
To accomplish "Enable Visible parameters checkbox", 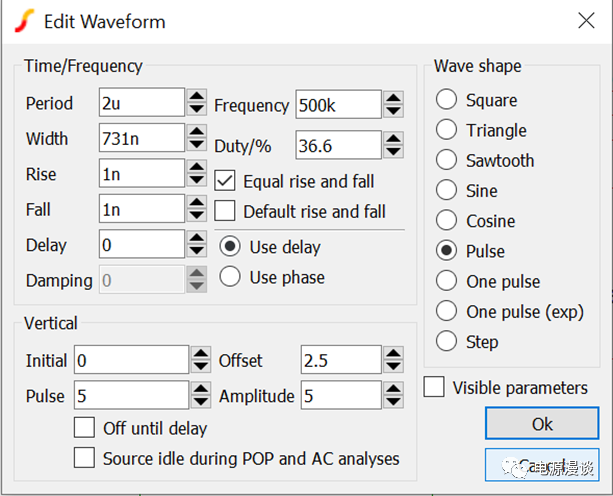I will pyautogui.click(x=434, y=387).
